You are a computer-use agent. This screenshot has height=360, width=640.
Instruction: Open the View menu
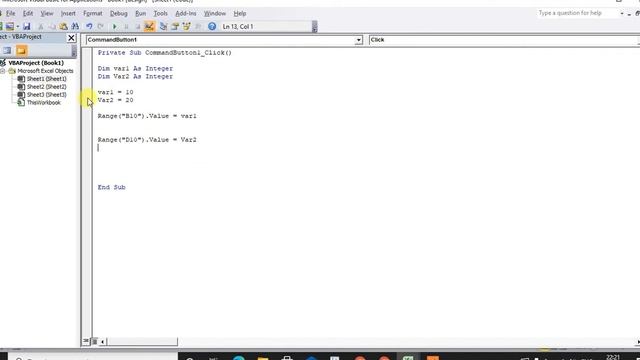click(x=47, y=13)
